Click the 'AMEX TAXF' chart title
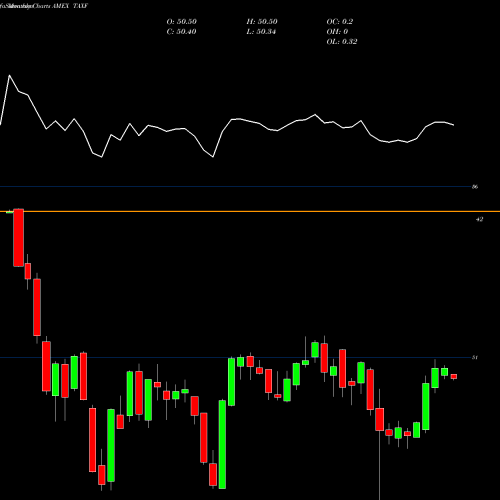The height and width of the screenshot is (500, 500). [x=70, y=6]
